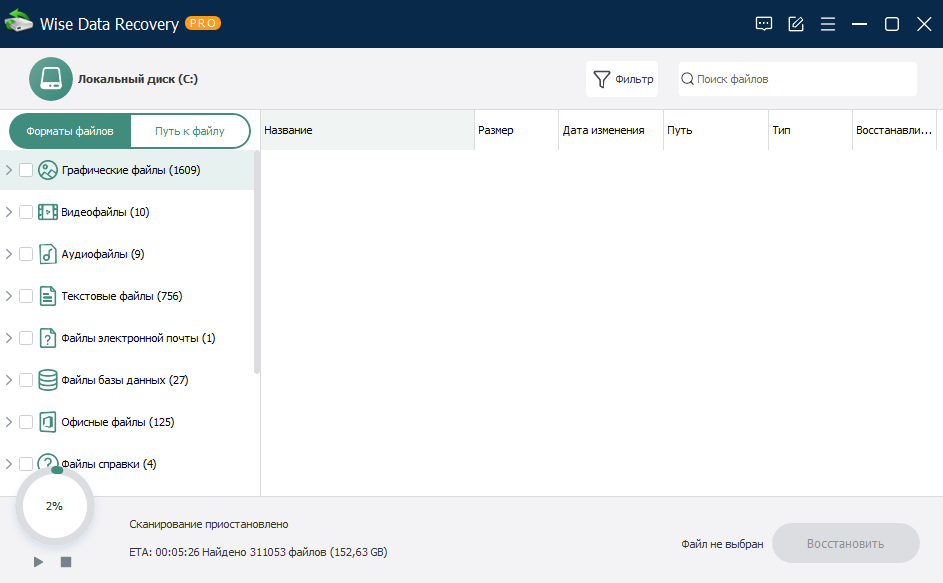Click the database files cylinder icon
This screenshot has height=583, width=943.
48,380
